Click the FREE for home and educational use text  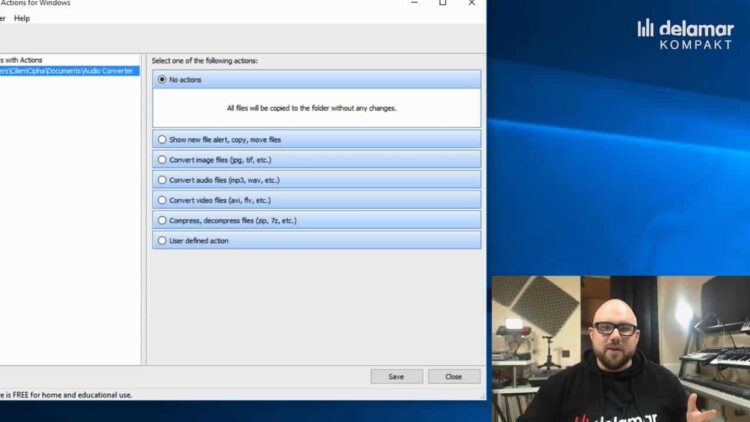click(x=66, y=395)
